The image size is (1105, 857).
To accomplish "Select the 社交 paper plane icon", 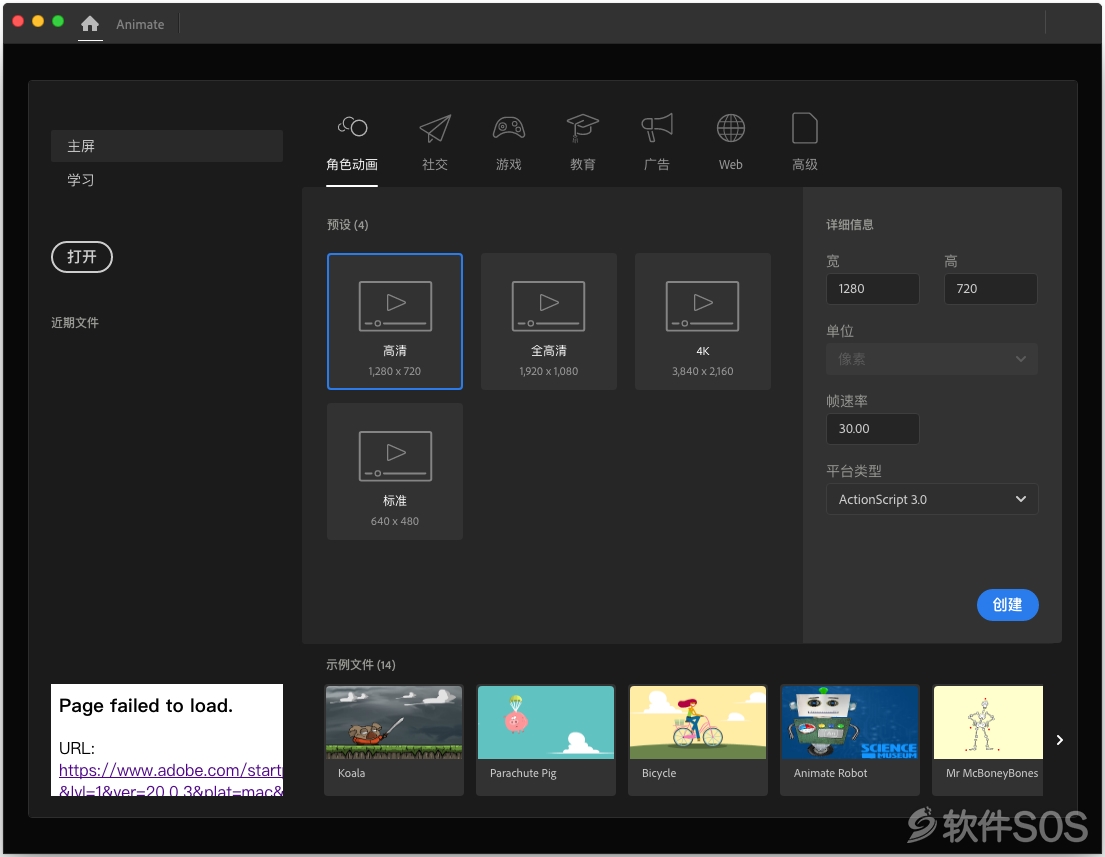I will click(435, 128).
